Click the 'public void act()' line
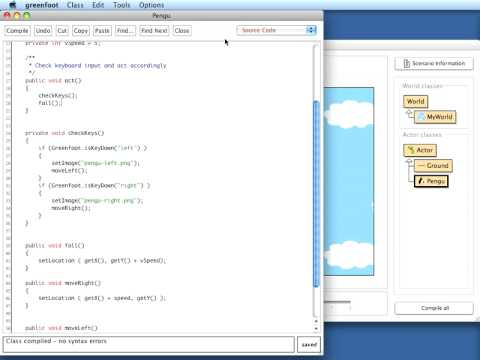480x360 pixels. 53,81
